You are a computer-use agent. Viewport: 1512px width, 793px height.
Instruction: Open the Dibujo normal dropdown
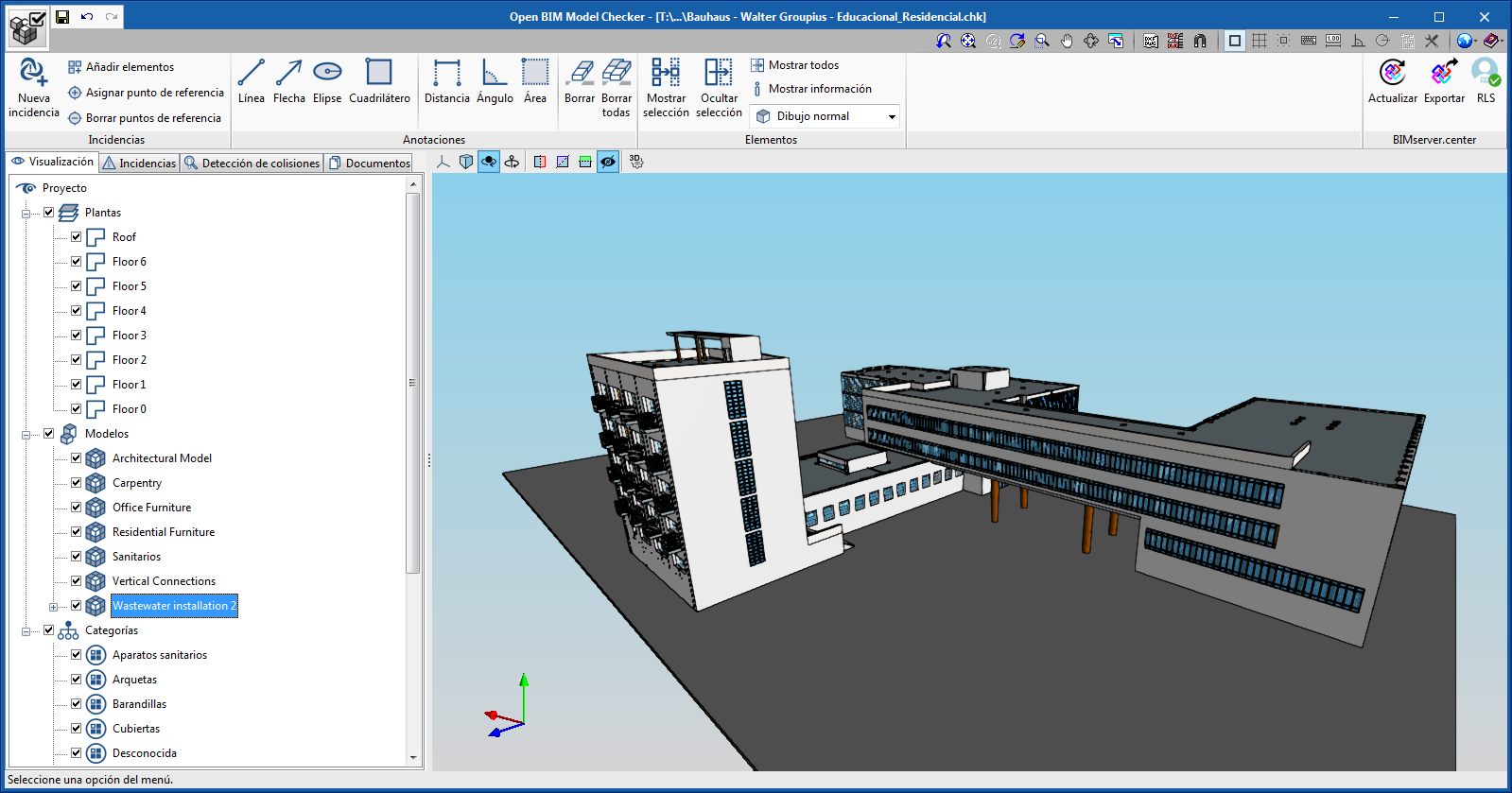pos(825,116)
